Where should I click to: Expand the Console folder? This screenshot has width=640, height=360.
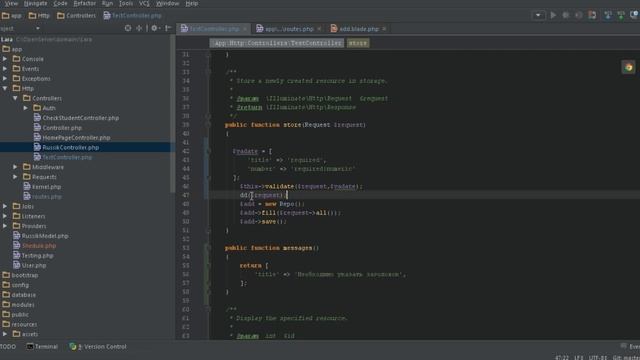pos(5,59)
